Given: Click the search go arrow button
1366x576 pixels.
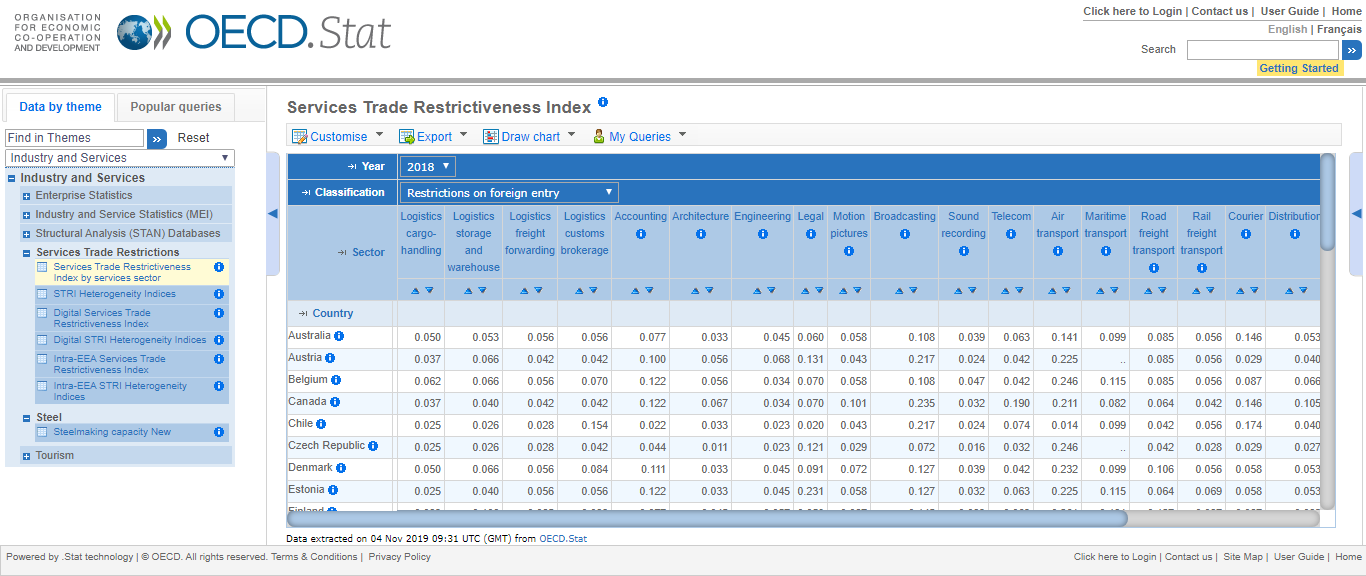Looking at the screenshot, I should coord(1351,50).
